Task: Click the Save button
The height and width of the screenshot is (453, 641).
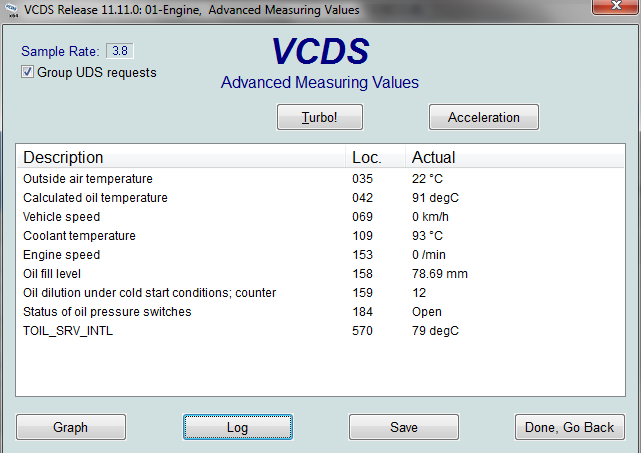Action: click(404, 427)
